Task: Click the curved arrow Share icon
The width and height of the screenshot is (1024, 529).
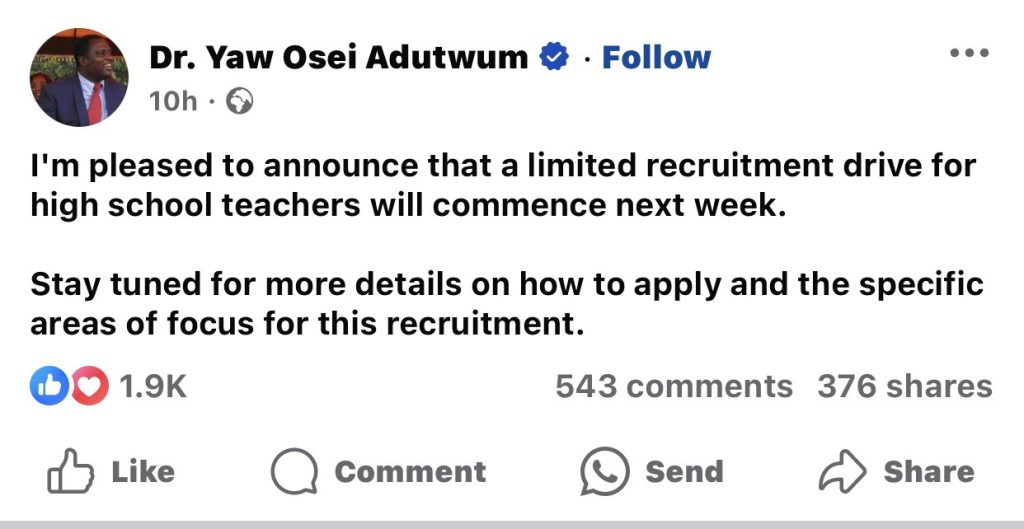Action: [843, 472]
